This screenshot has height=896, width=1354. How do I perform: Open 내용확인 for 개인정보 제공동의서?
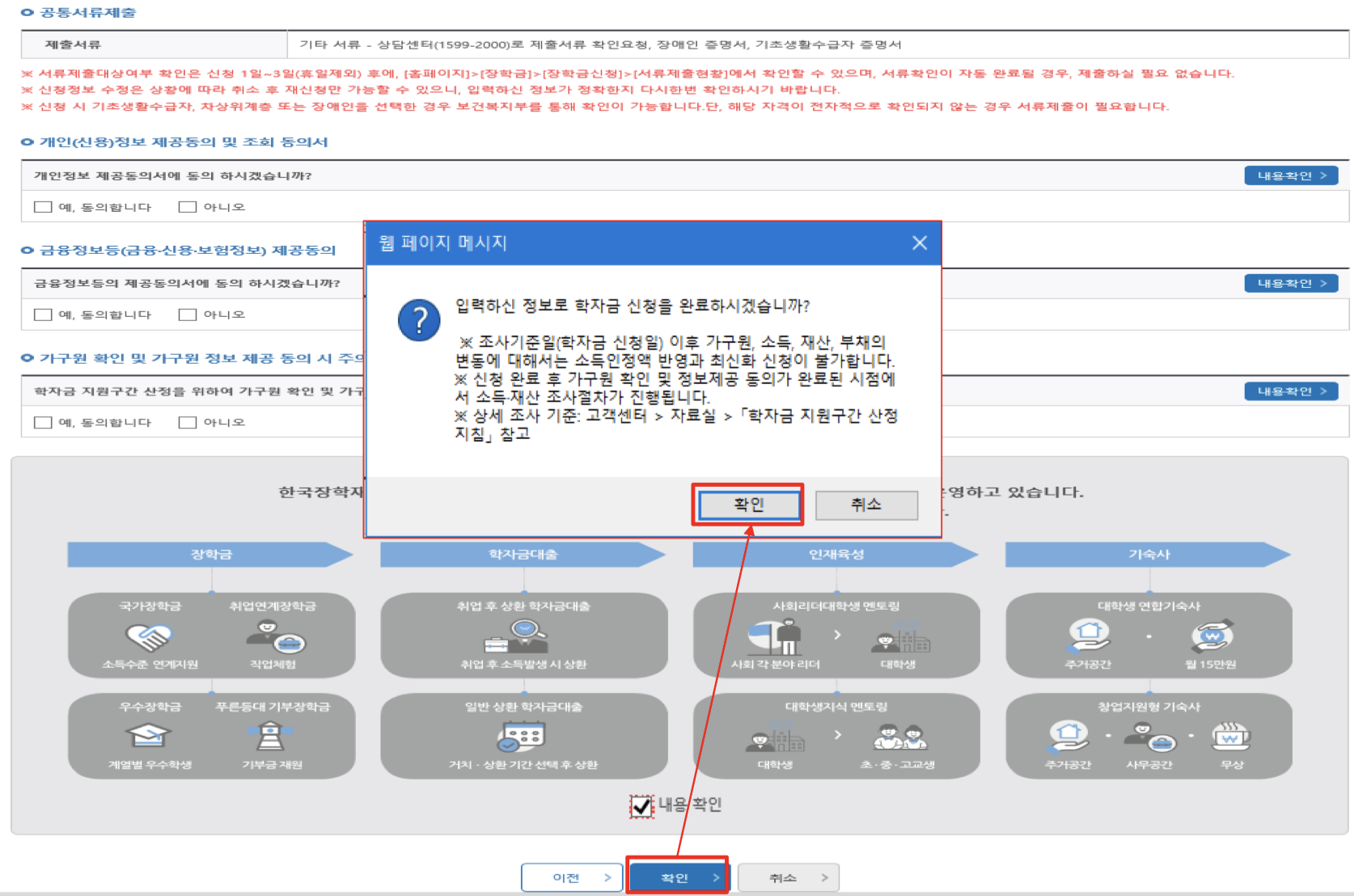(x=1290, y=175)
